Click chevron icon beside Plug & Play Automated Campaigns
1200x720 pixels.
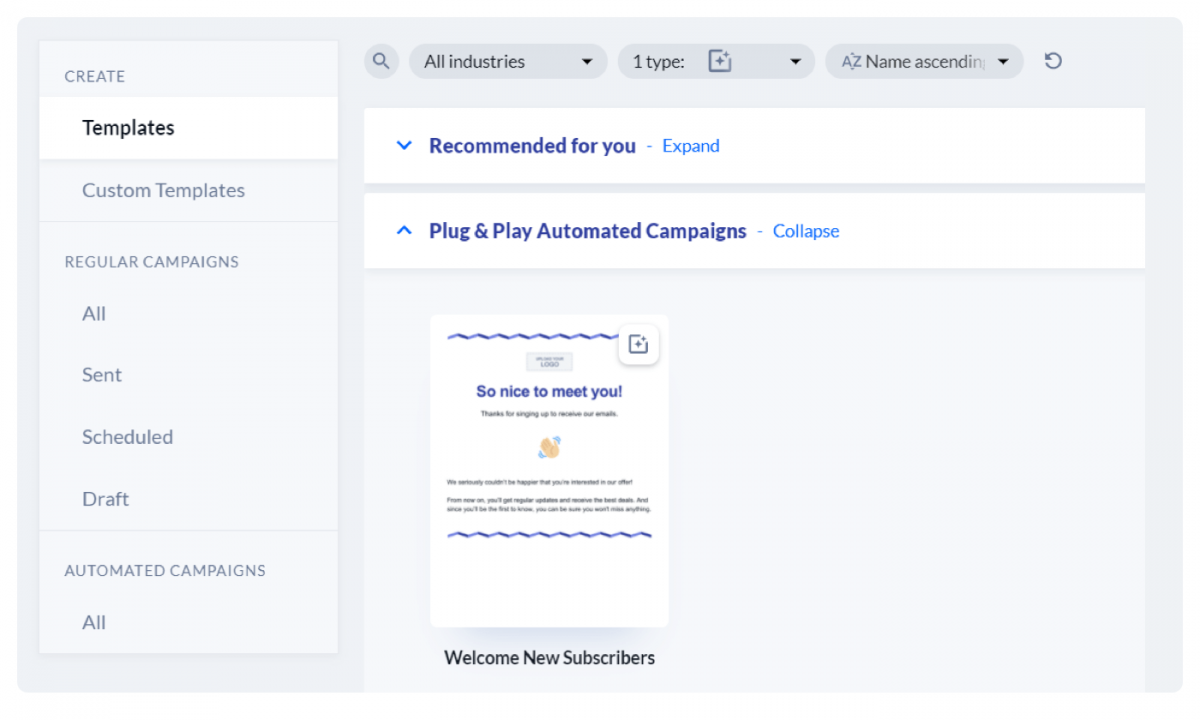click(x=404, y=231)
